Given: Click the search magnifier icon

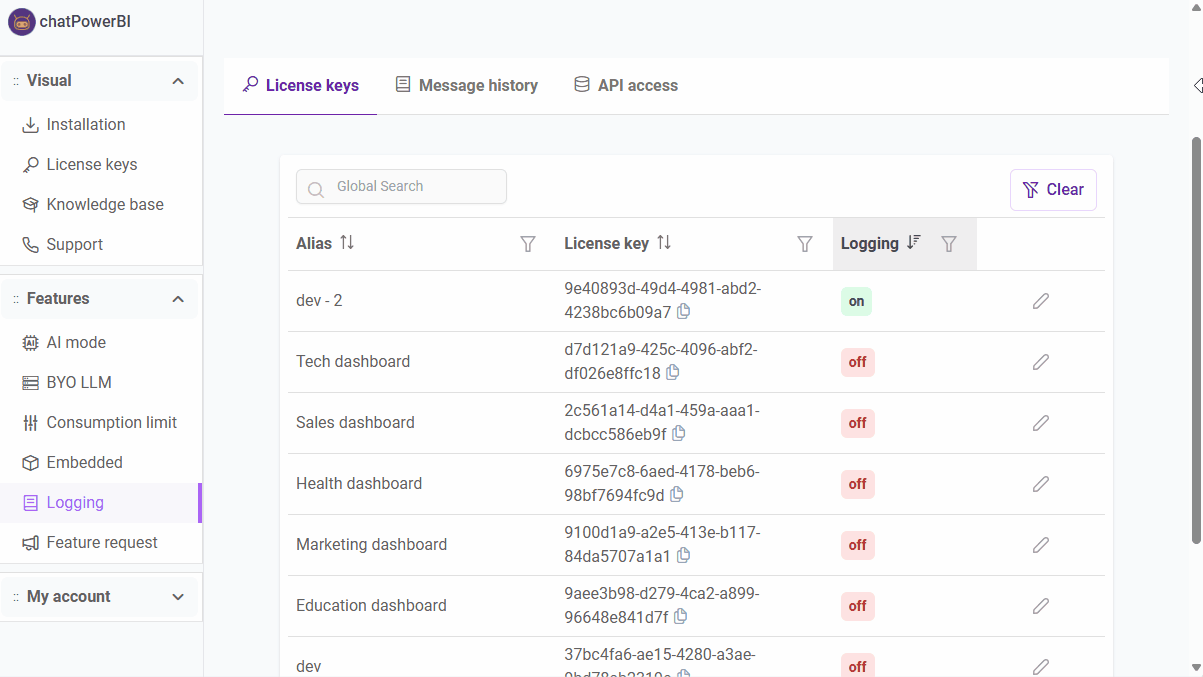Looking at the screenshot, I should pos(316,190).
